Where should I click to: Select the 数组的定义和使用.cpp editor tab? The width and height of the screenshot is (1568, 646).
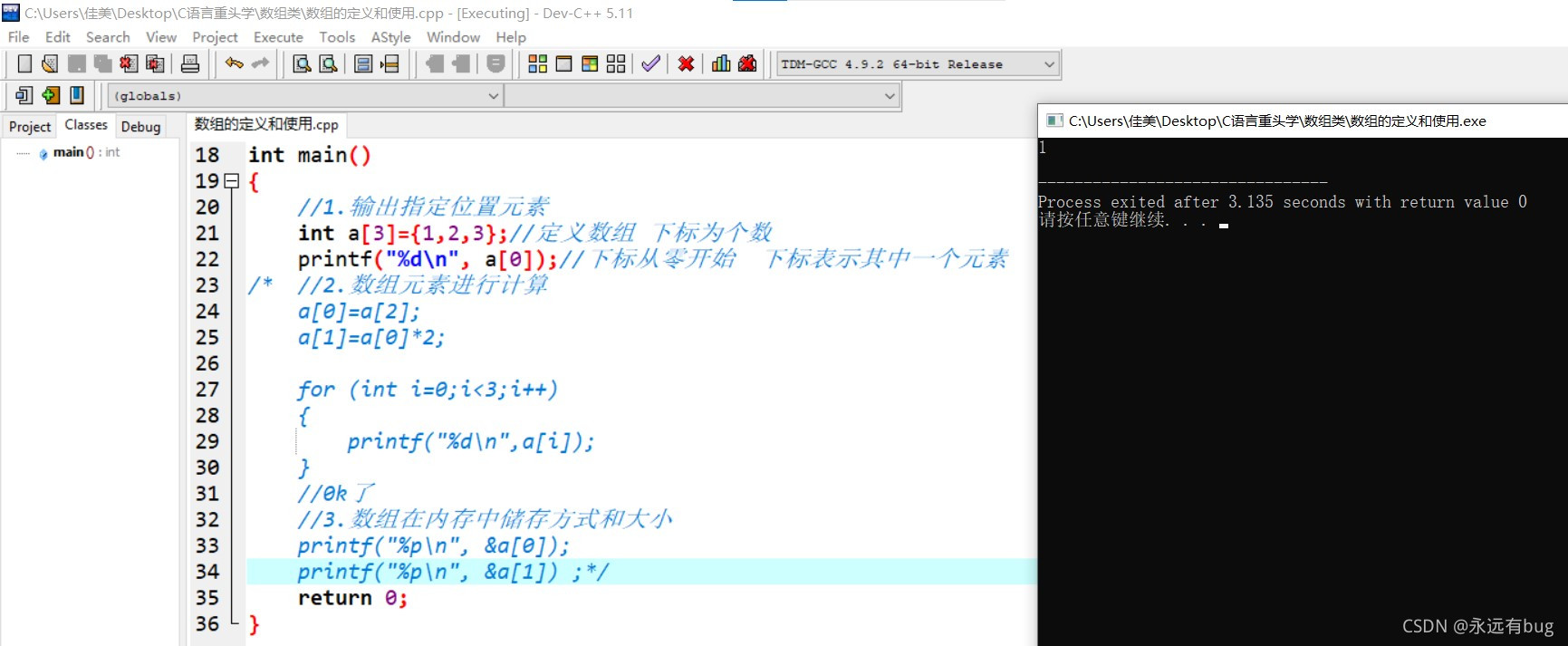pyautogui.click(x=266, y=124)
